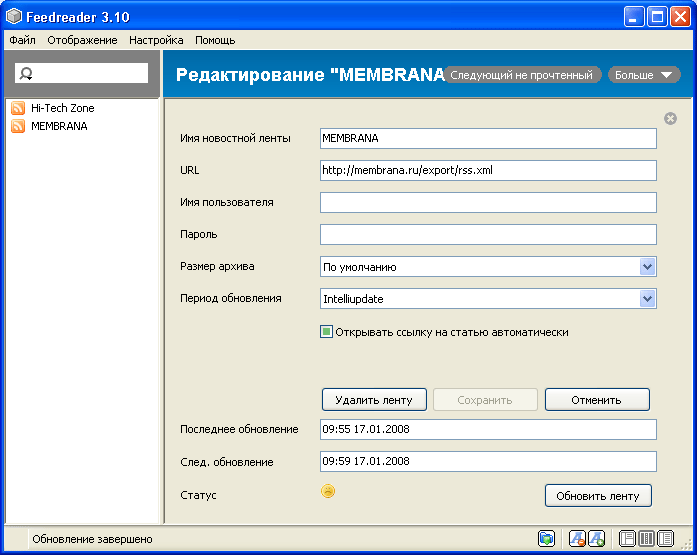Click the URL input field
Screen dimensions: 697x555
[x=488, y=171]
